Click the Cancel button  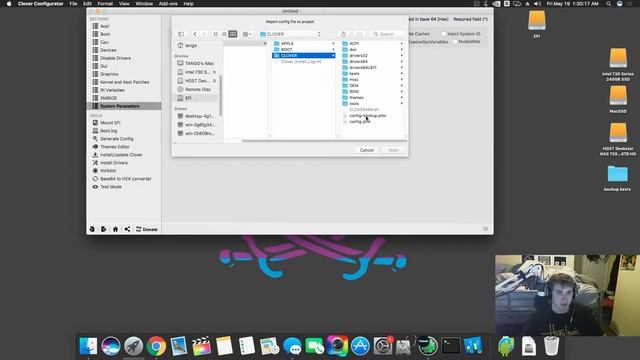pos(367,150)
